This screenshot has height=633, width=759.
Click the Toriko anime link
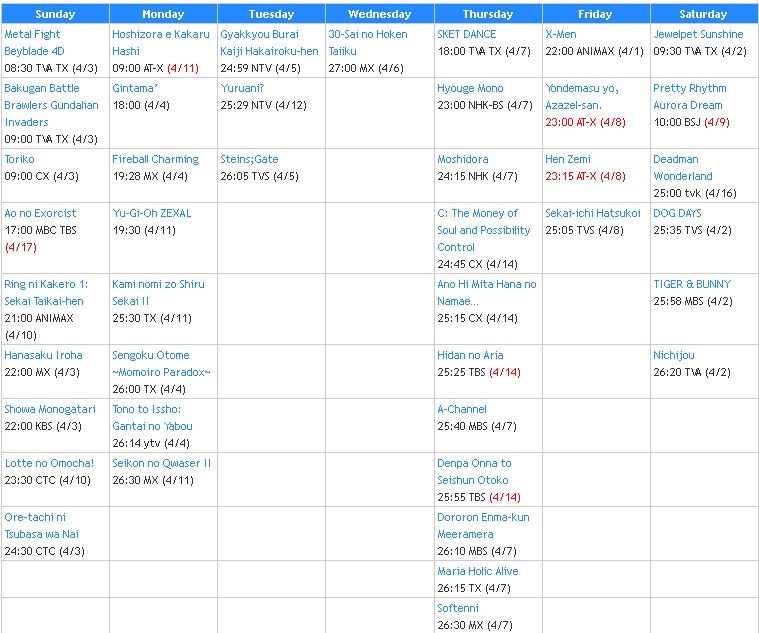tap(19, 159)
